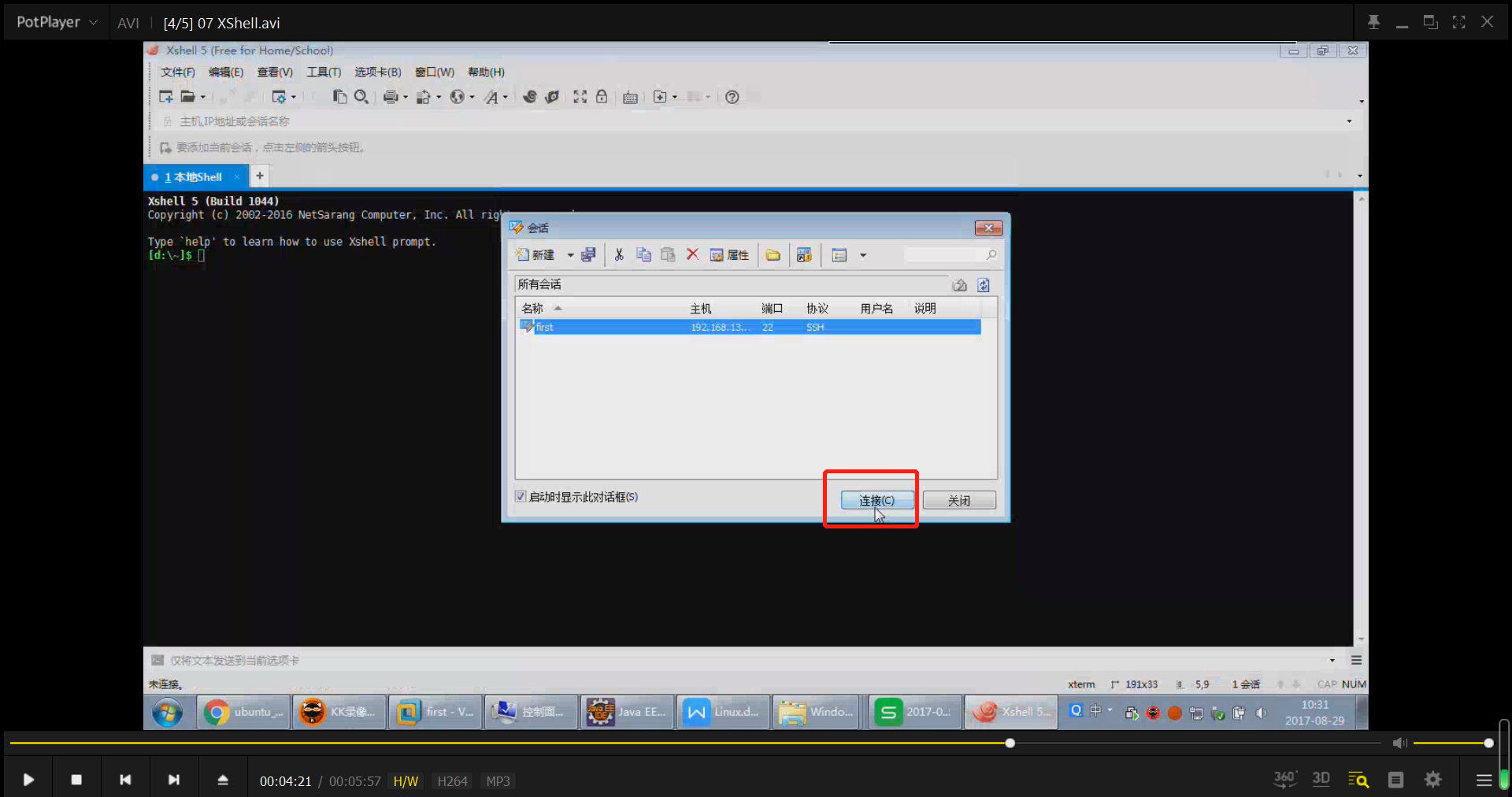
Task: Toggle the 360° video mode button
Action: [1285, 779]
